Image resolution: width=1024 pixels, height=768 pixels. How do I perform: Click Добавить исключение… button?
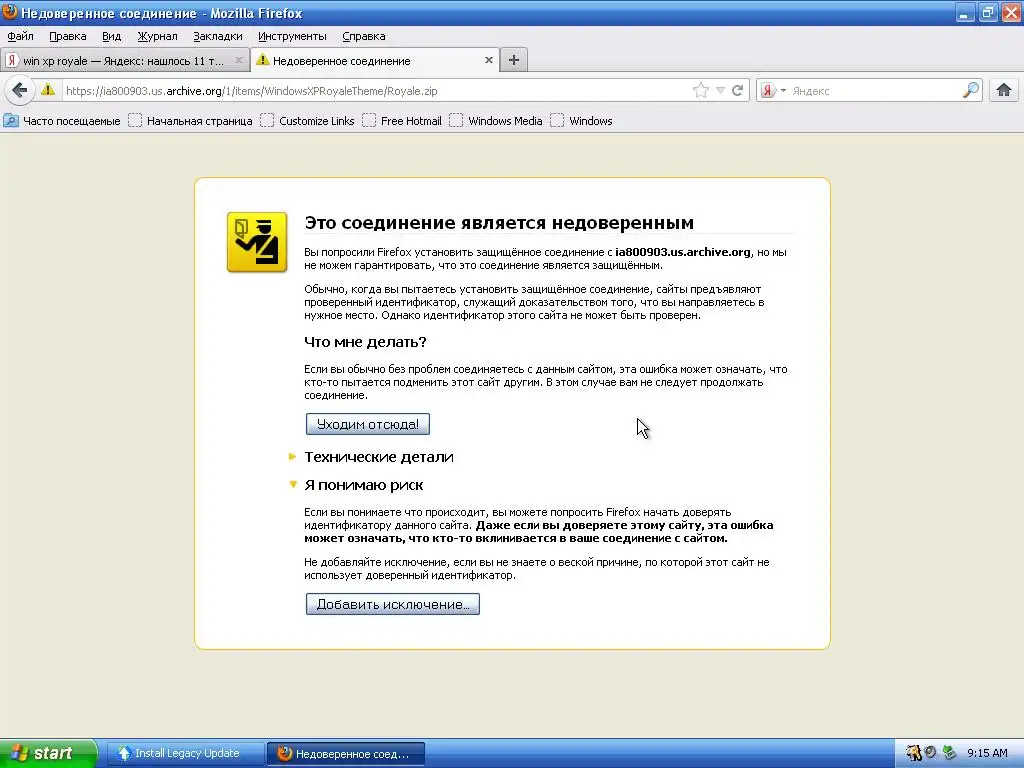point(392,604)
